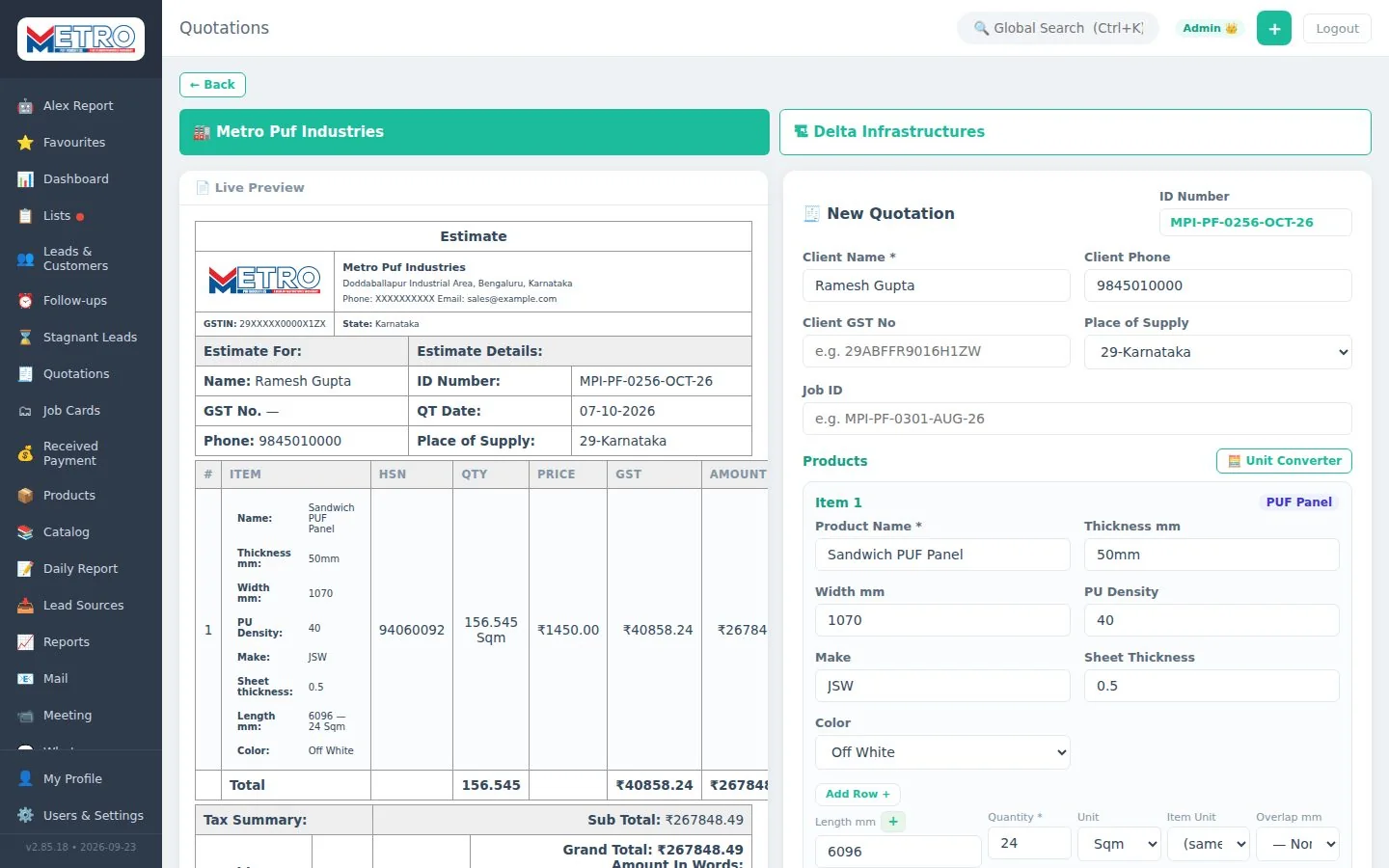
Task: Go back using the Back button
Action: (212, 85)
